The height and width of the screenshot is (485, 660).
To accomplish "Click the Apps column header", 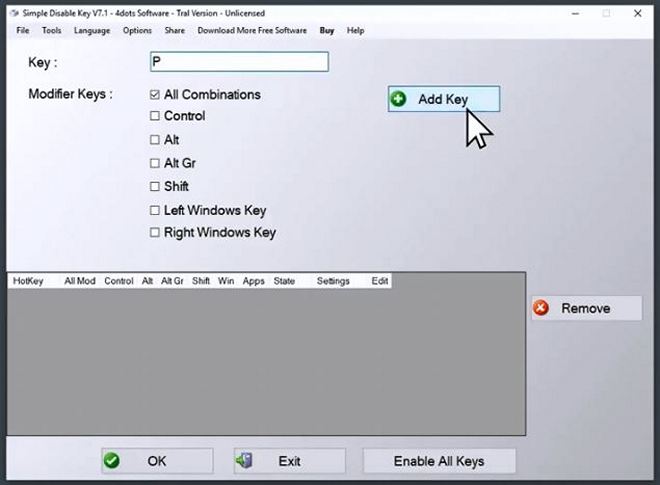I will [253, 281].
